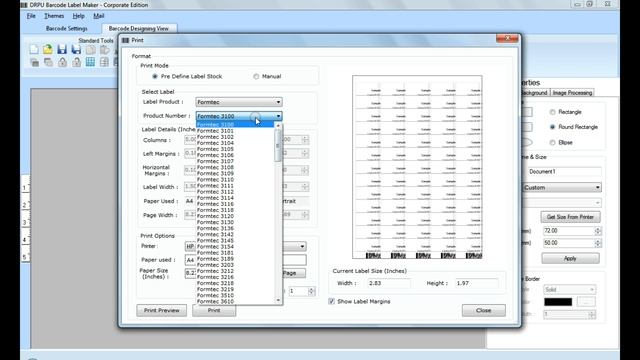Click the Width field showing 2.83

coord(389,283)
